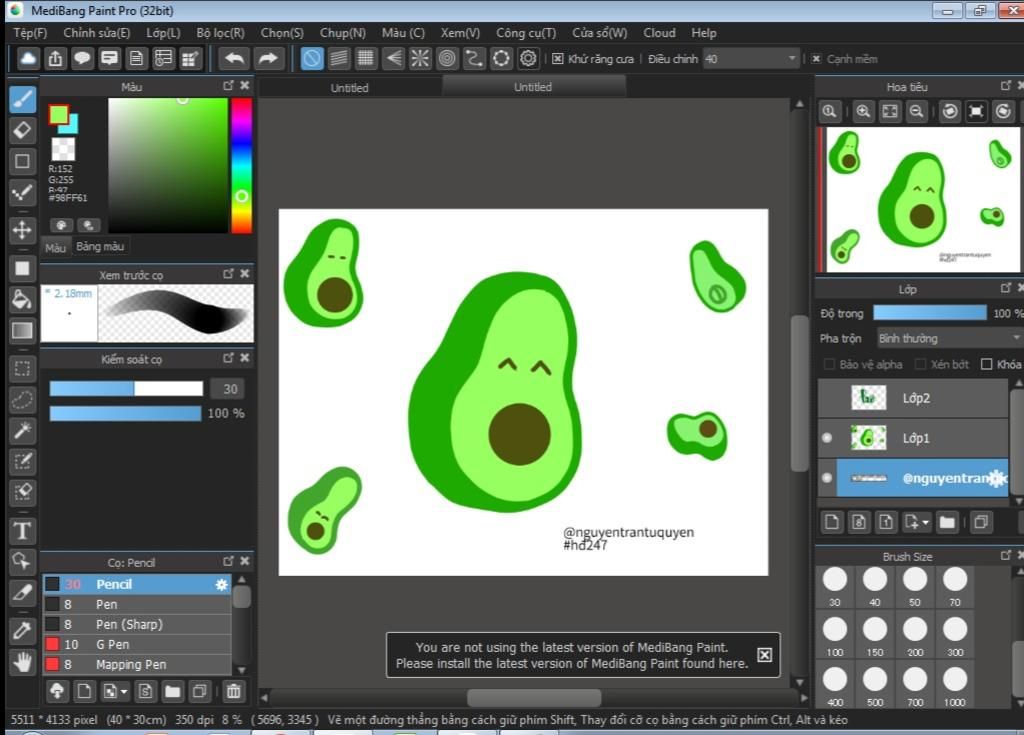Select the Lasso selection tool
Viewport: 1024px width, 735px height.
[22, 399]
